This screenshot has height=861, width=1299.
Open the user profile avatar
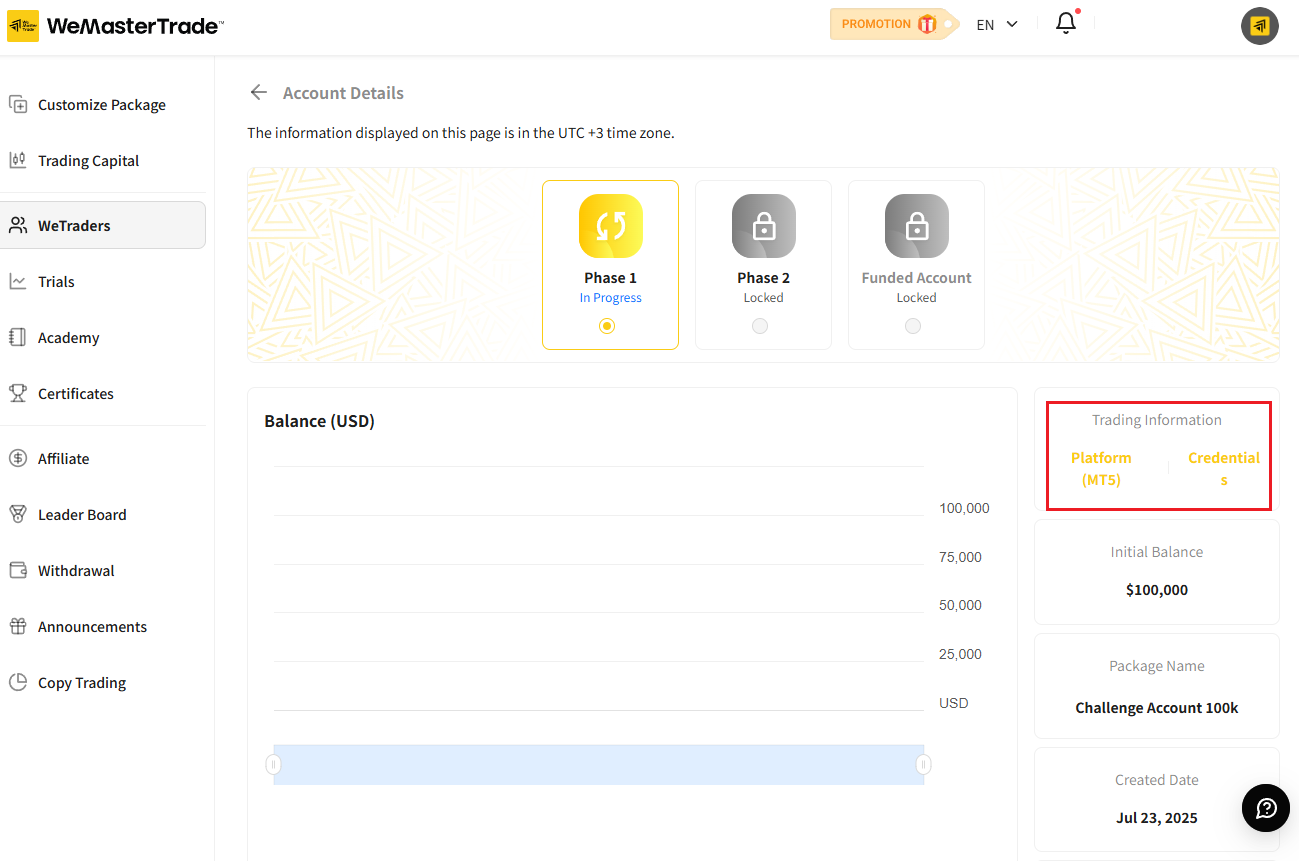pos(1260,26)
